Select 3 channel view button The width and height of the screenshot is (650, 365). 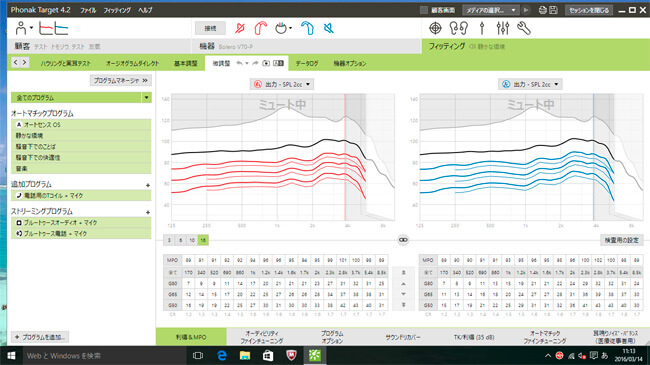(169, 240)
